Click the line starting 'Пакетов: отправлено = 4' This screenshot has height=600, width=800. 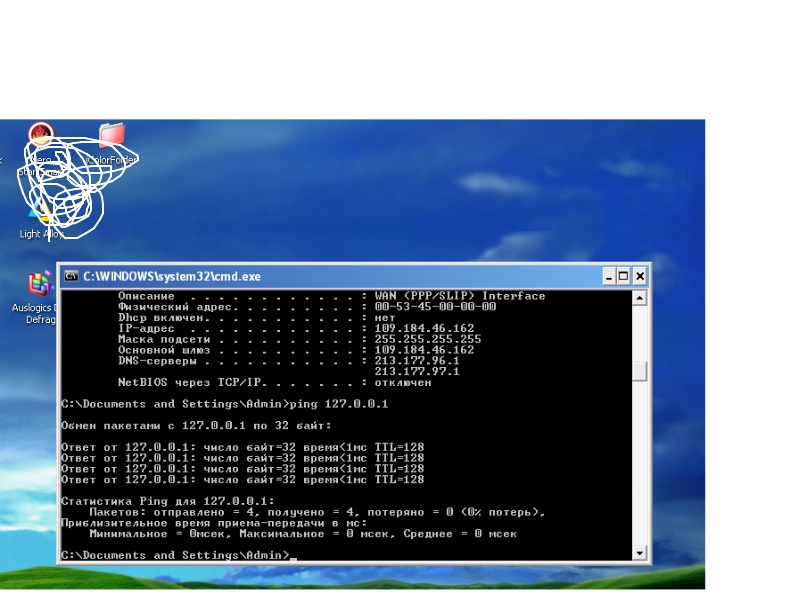[317, 512]
